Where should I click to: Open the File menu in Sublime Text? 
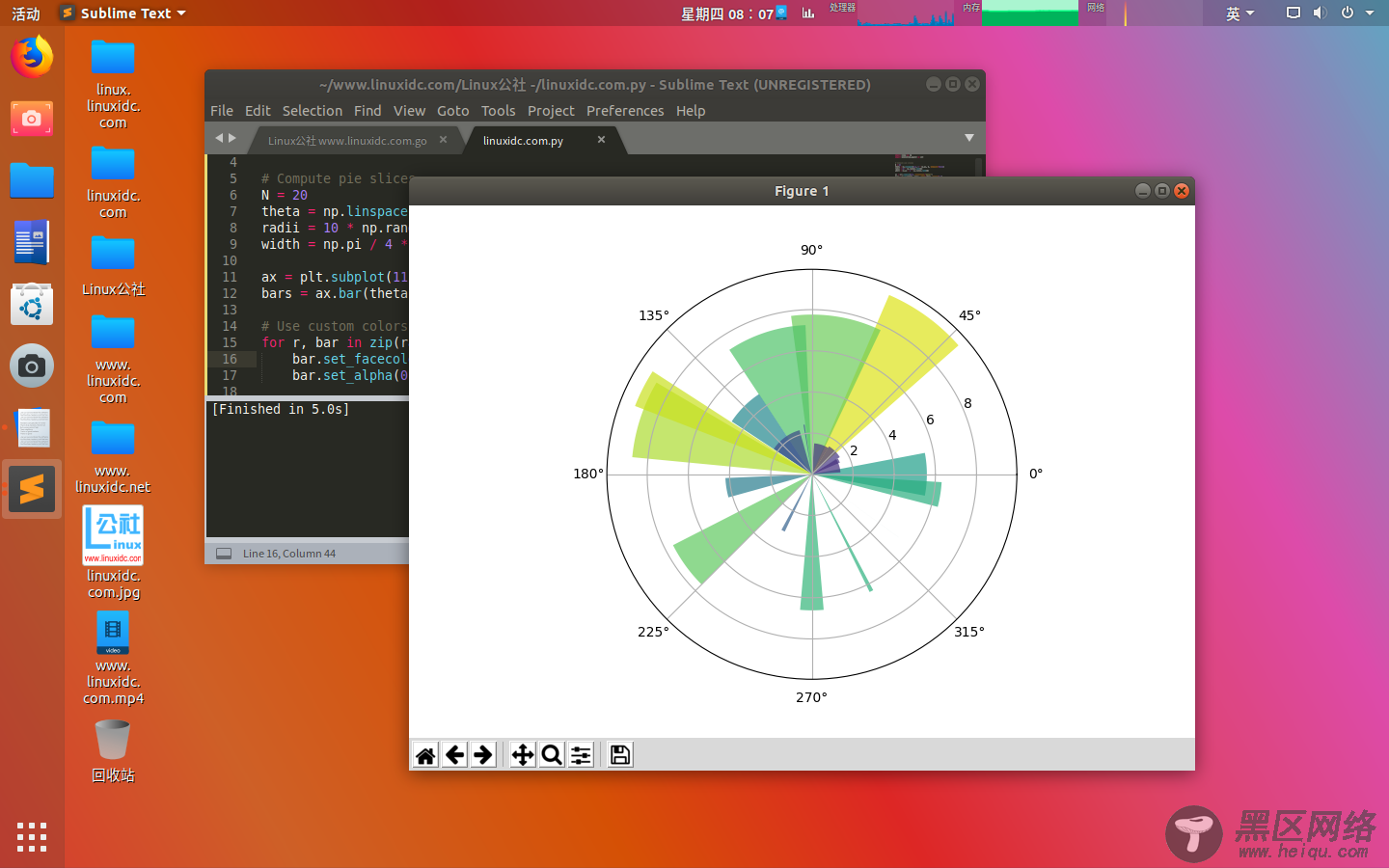point(222,111)
